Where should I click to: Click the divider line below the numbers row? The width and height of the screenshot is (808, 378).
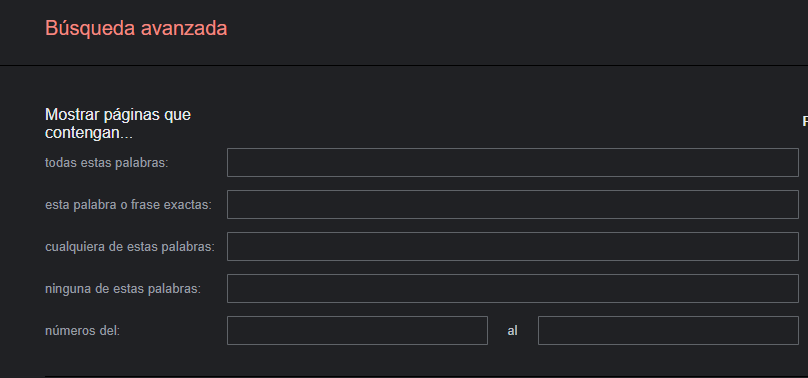tap(427, 376)
